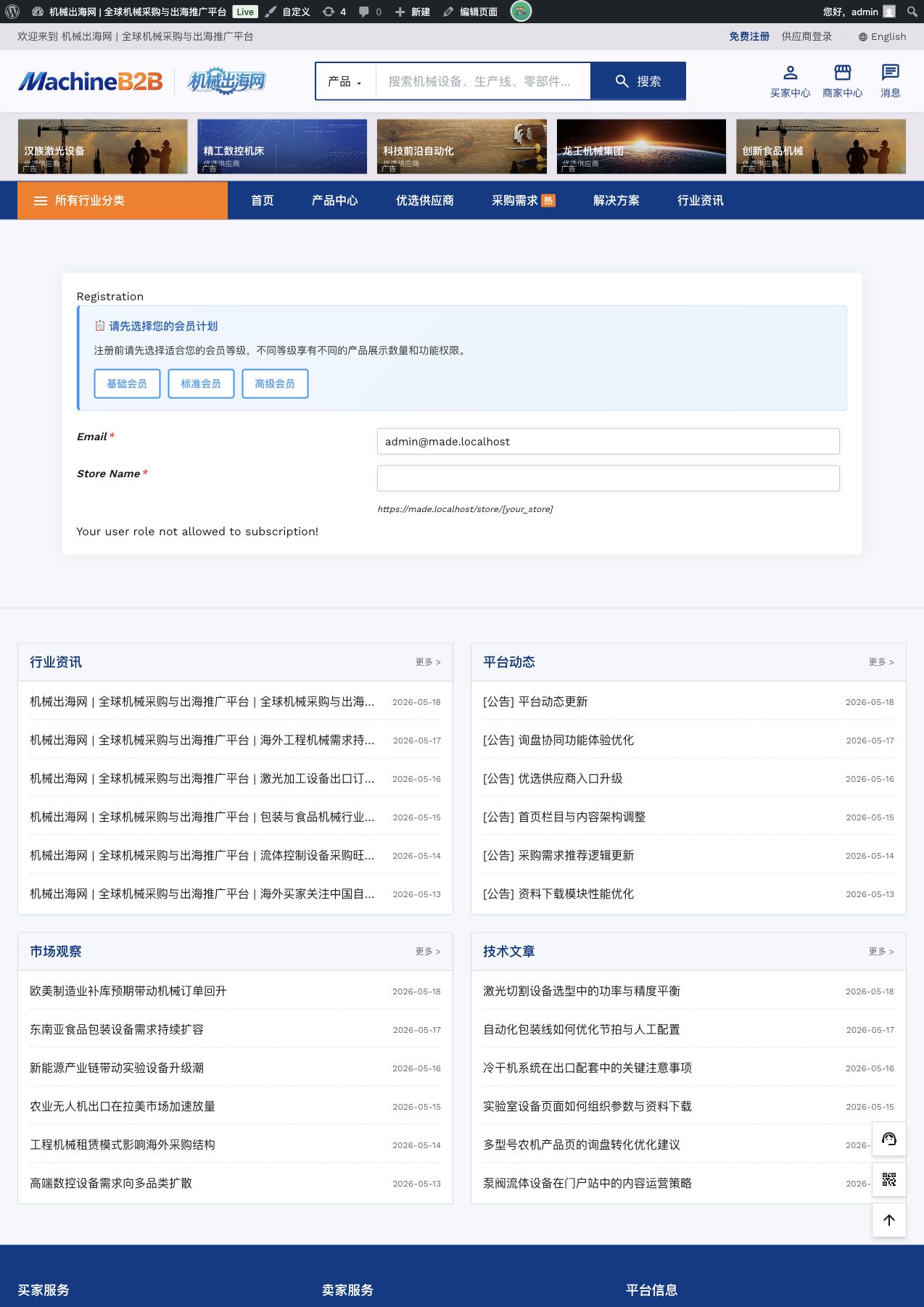This screenshot has height=1307, width=924.
Task: Open the WordPress logo menu
Action: click(x=12, y=12)
